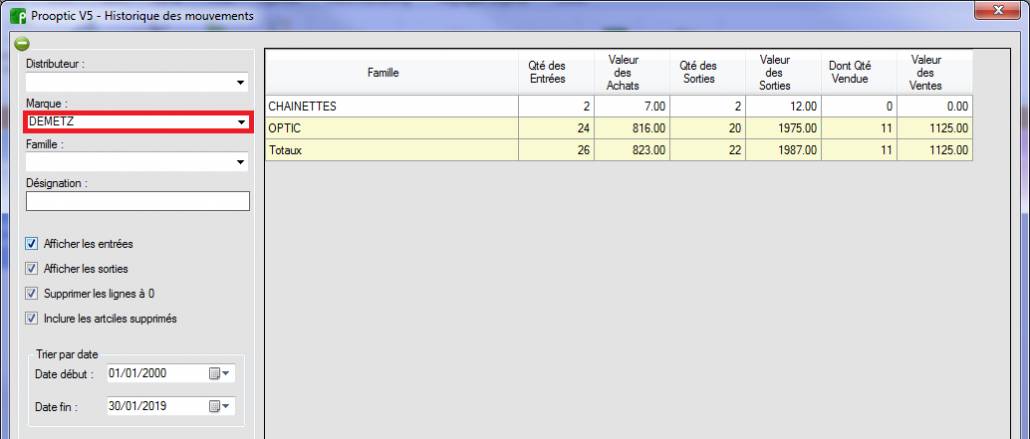Toggle Afficher les sorties checkbox
The image size is (1030, 439).
click(31, 269)
